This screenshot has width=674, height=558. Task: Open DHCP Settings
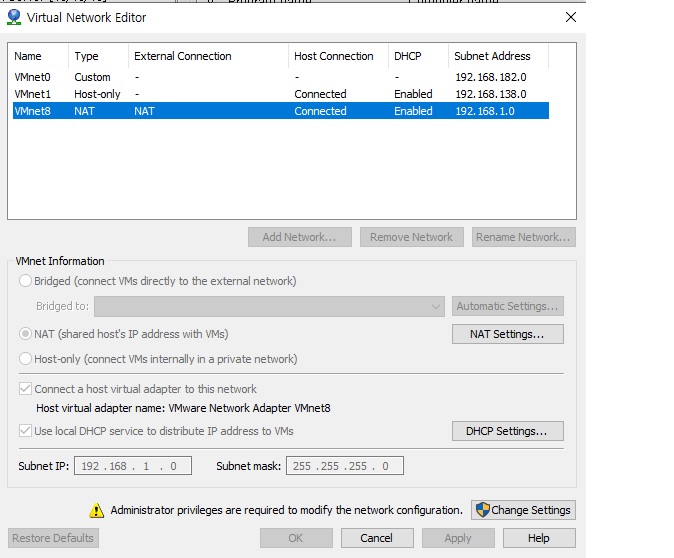508,431
